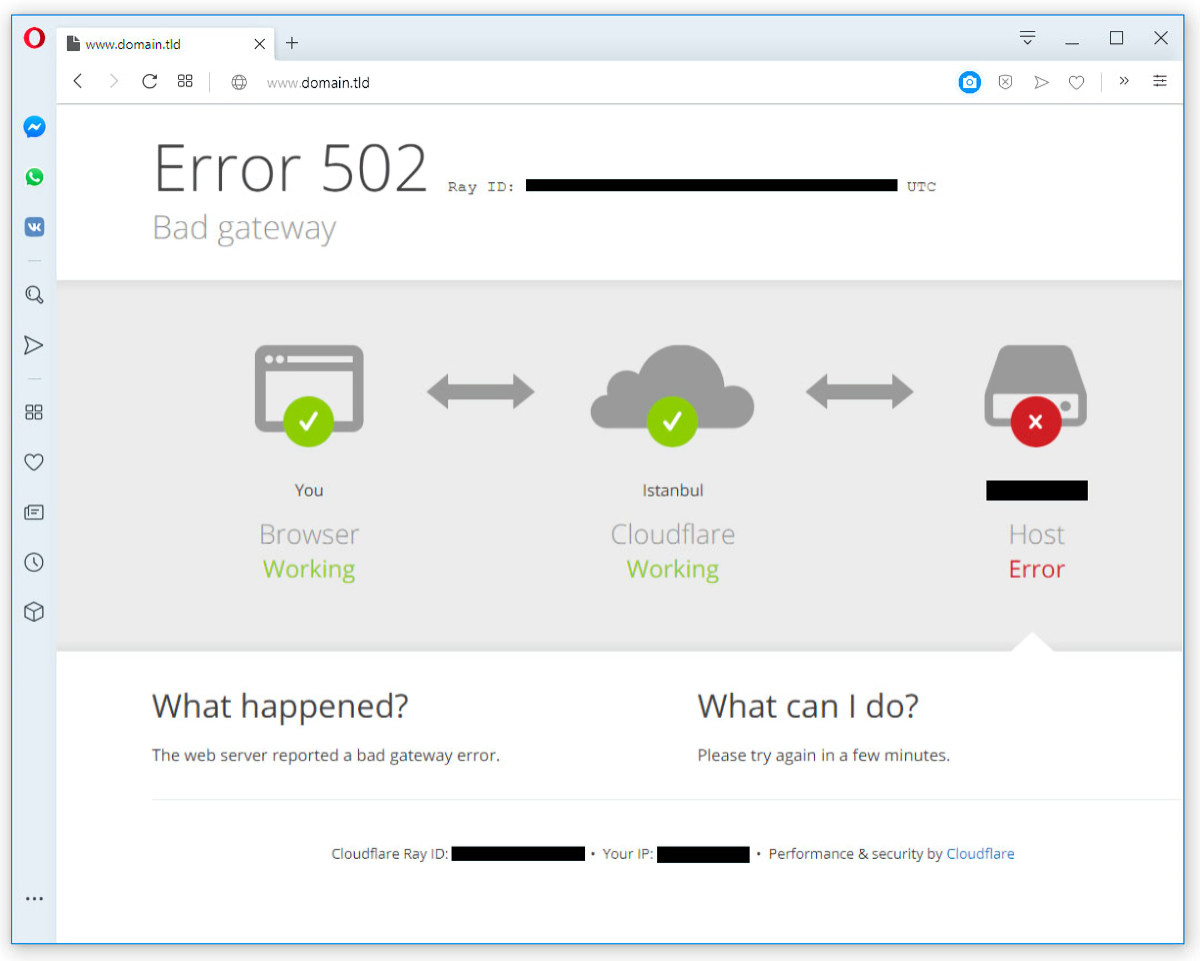1200x961 pixels.
Task: Go forward to the next page
Action: pos(113,82)
